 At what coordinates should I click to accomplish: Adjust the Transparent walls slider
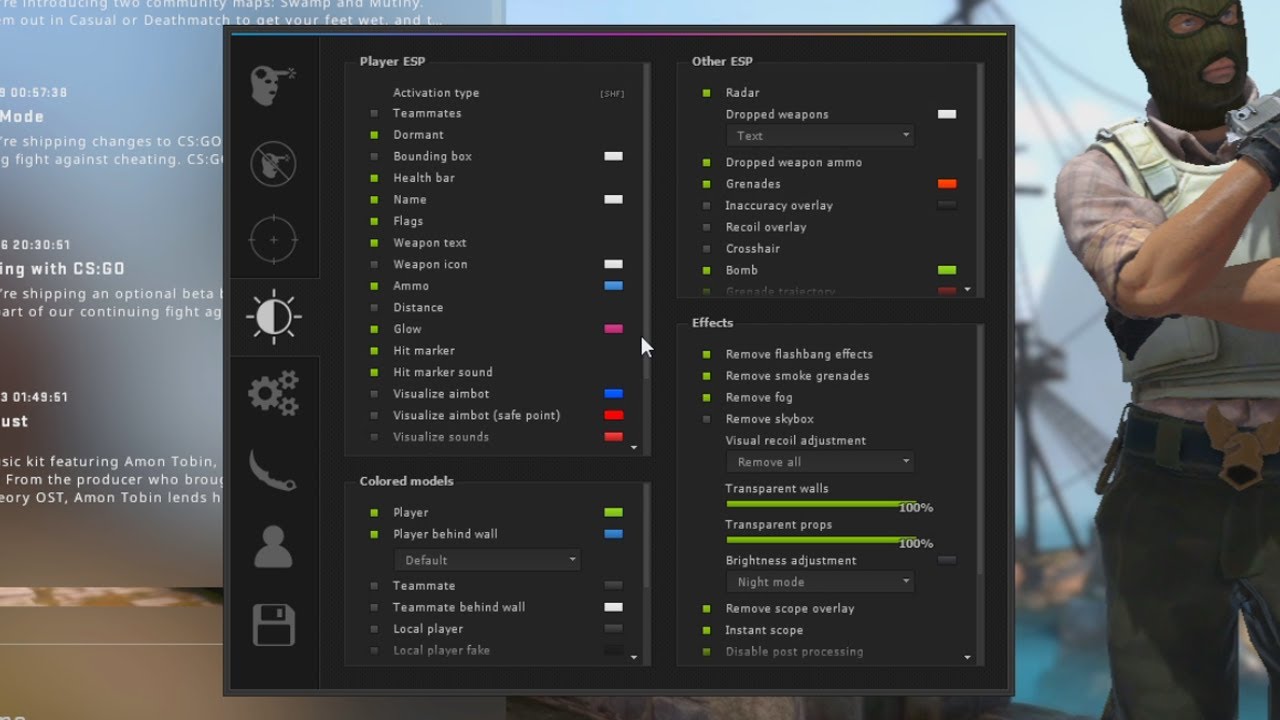(820, 503)
